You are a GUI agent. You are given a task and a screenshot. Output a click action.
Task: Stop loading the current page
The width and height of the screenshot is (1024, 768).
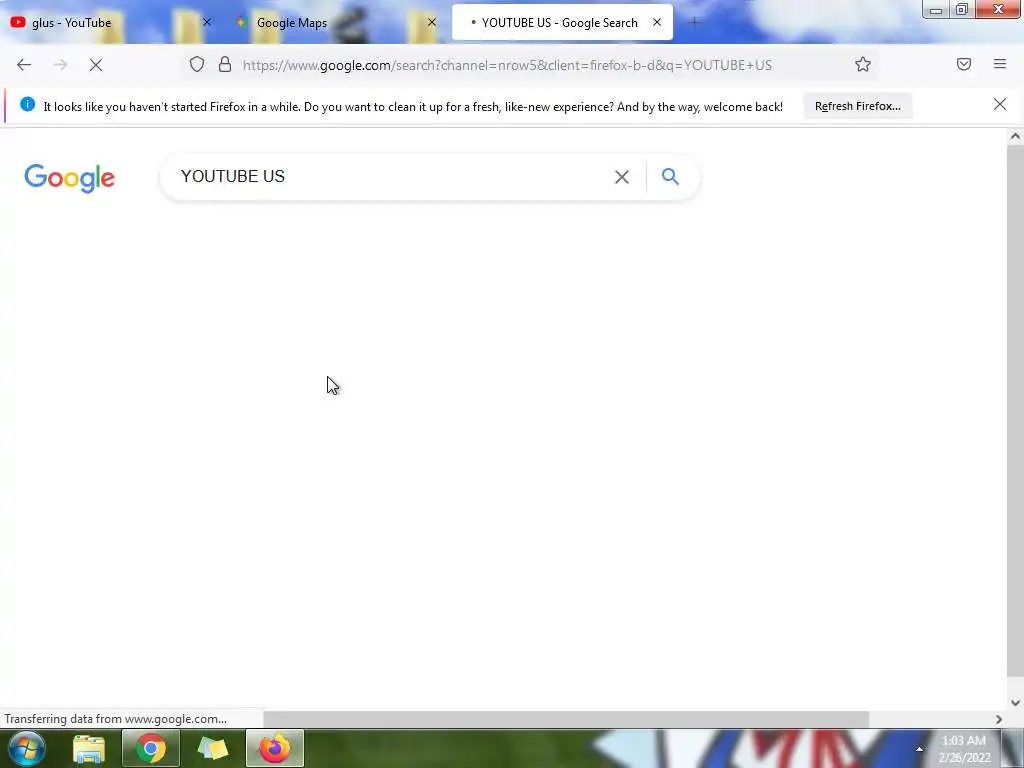coord(95,65)
